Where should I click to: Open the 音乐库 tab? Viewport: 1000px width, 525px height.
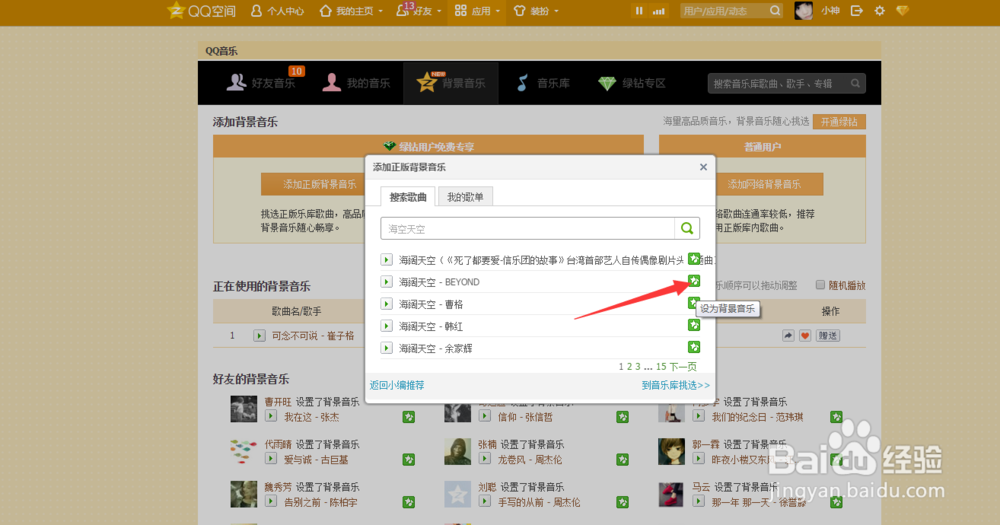pos(543,83)
